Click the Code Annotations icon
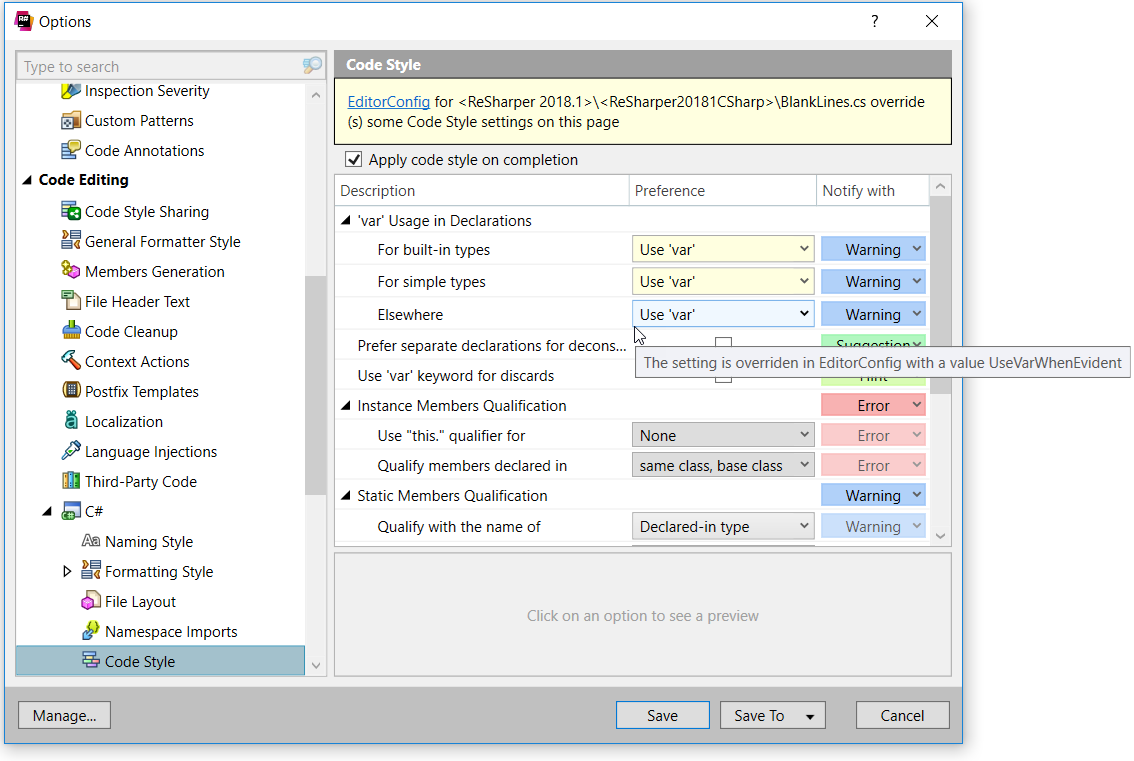The width and height of the screenshot is (1134, 761). [x=71, y=150]
